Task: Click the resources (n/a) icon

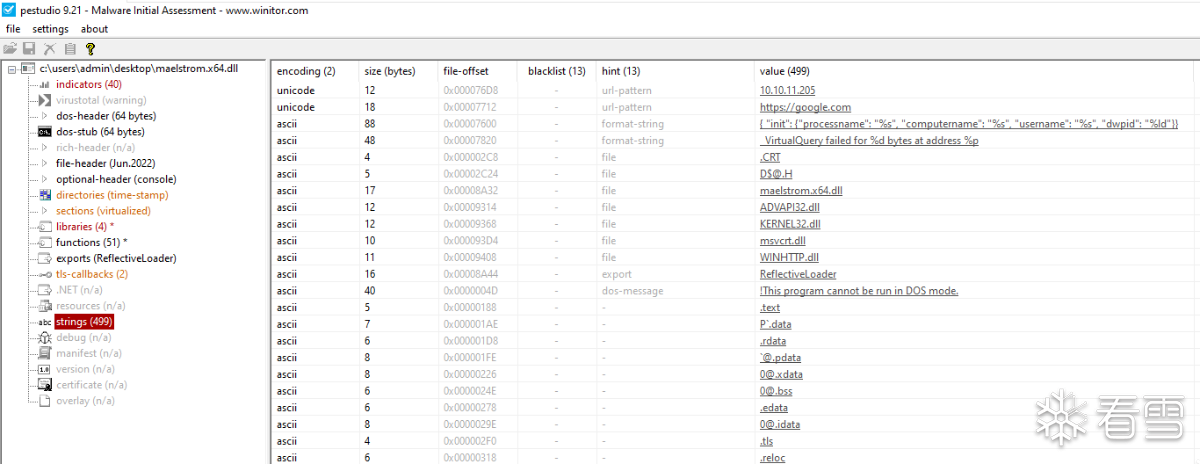Action: [45, 306]
